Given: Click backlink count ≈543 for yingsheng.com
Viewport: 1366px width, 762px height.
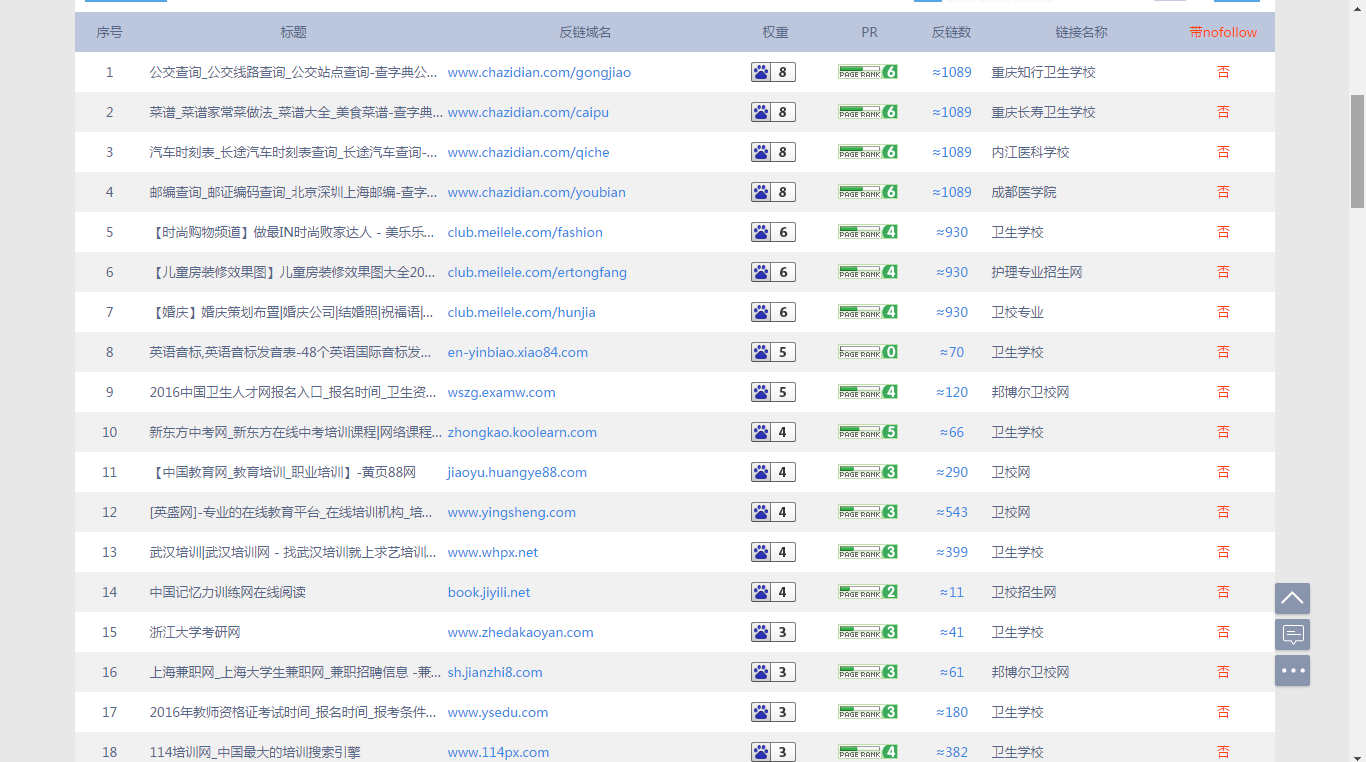Looking at the screenshot, I should click(x=952, y=512).
